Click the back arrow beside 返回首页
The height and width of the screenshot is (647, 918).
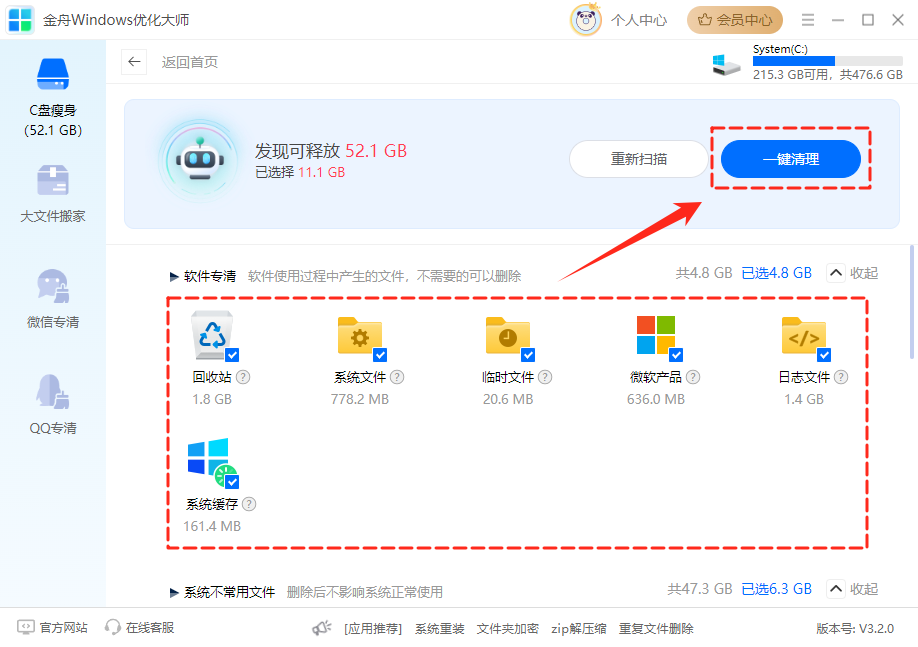134,62
